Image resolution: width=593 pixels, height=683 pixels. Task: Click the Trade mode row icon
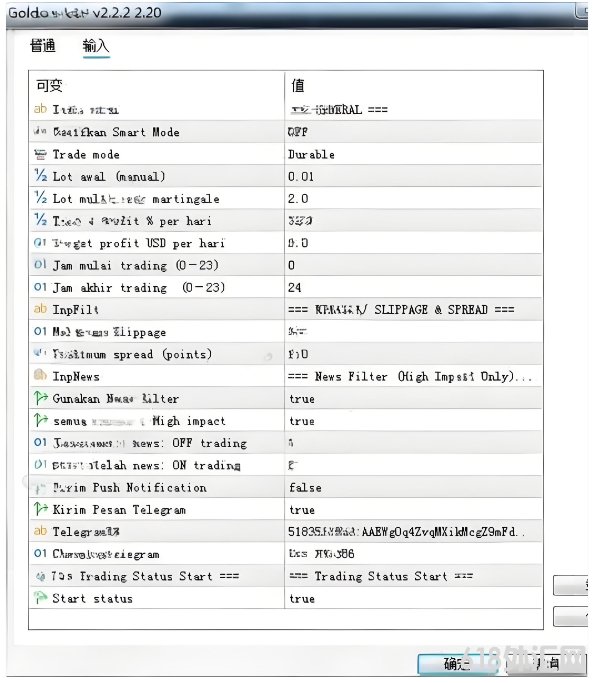[40, 154]
